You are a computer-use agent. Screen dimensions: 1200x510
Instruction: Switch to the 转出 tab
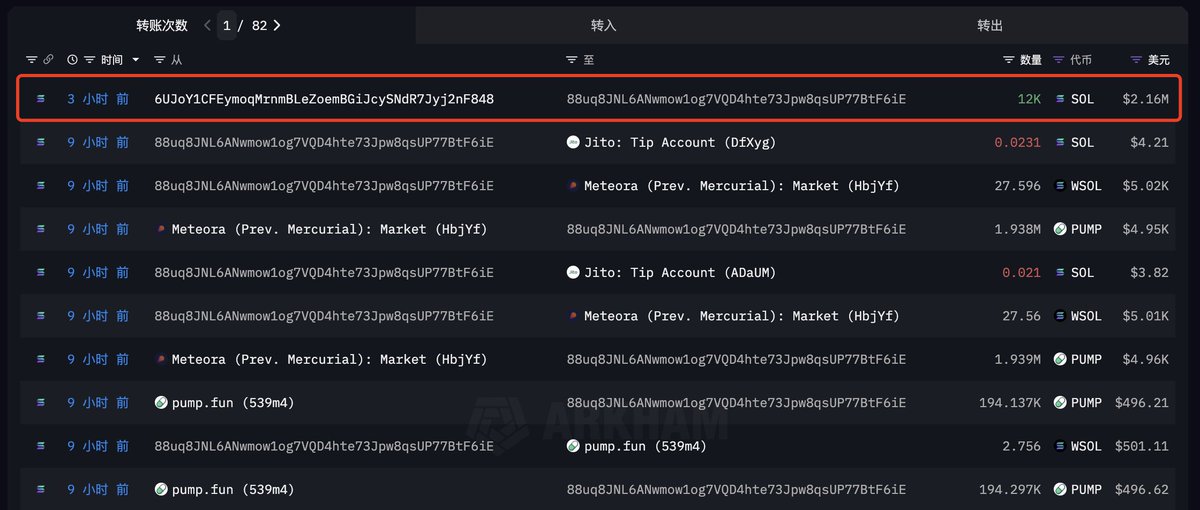click(990, 25)
